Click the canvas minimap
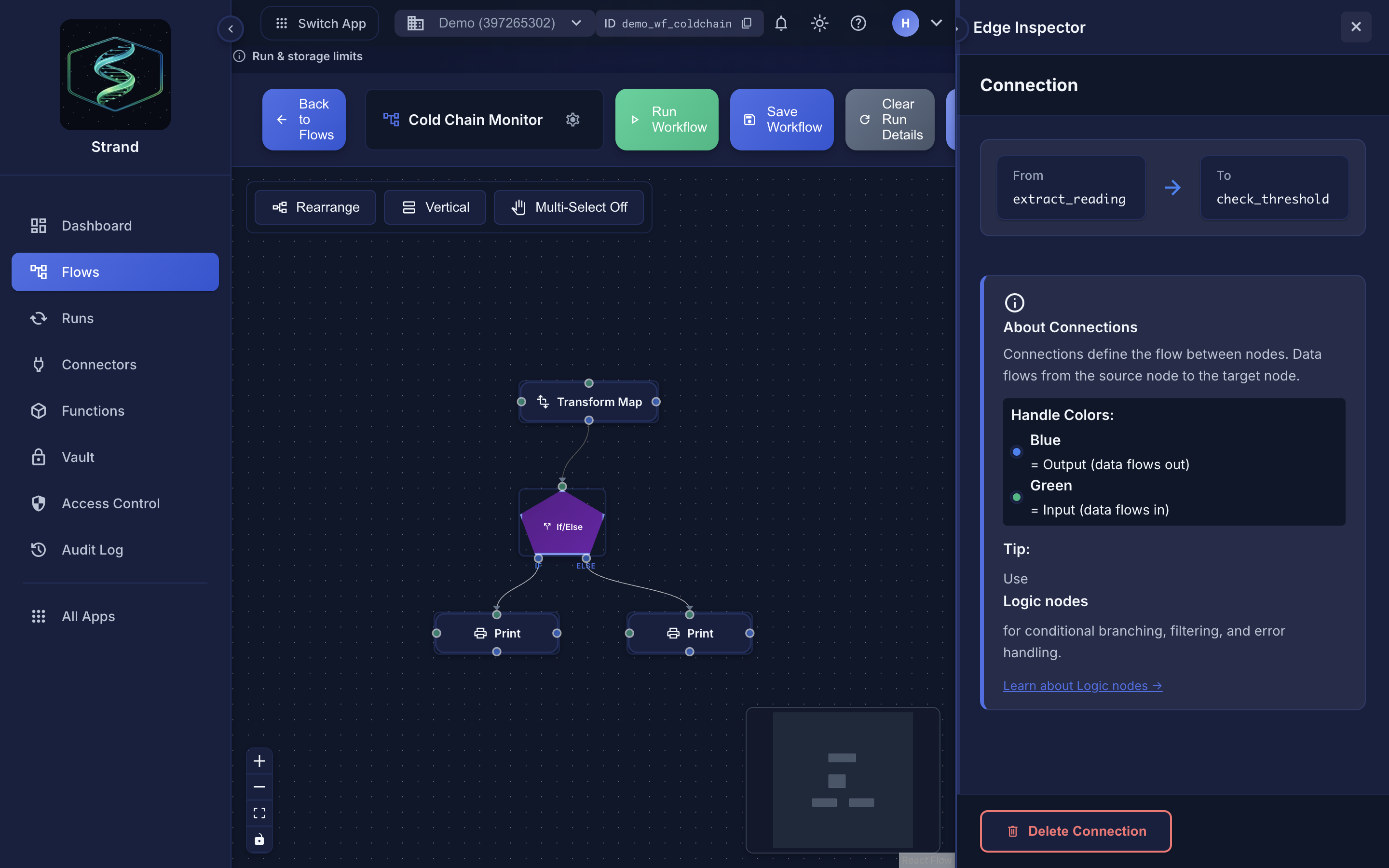 pyautogui.click(x=843, y=780)
